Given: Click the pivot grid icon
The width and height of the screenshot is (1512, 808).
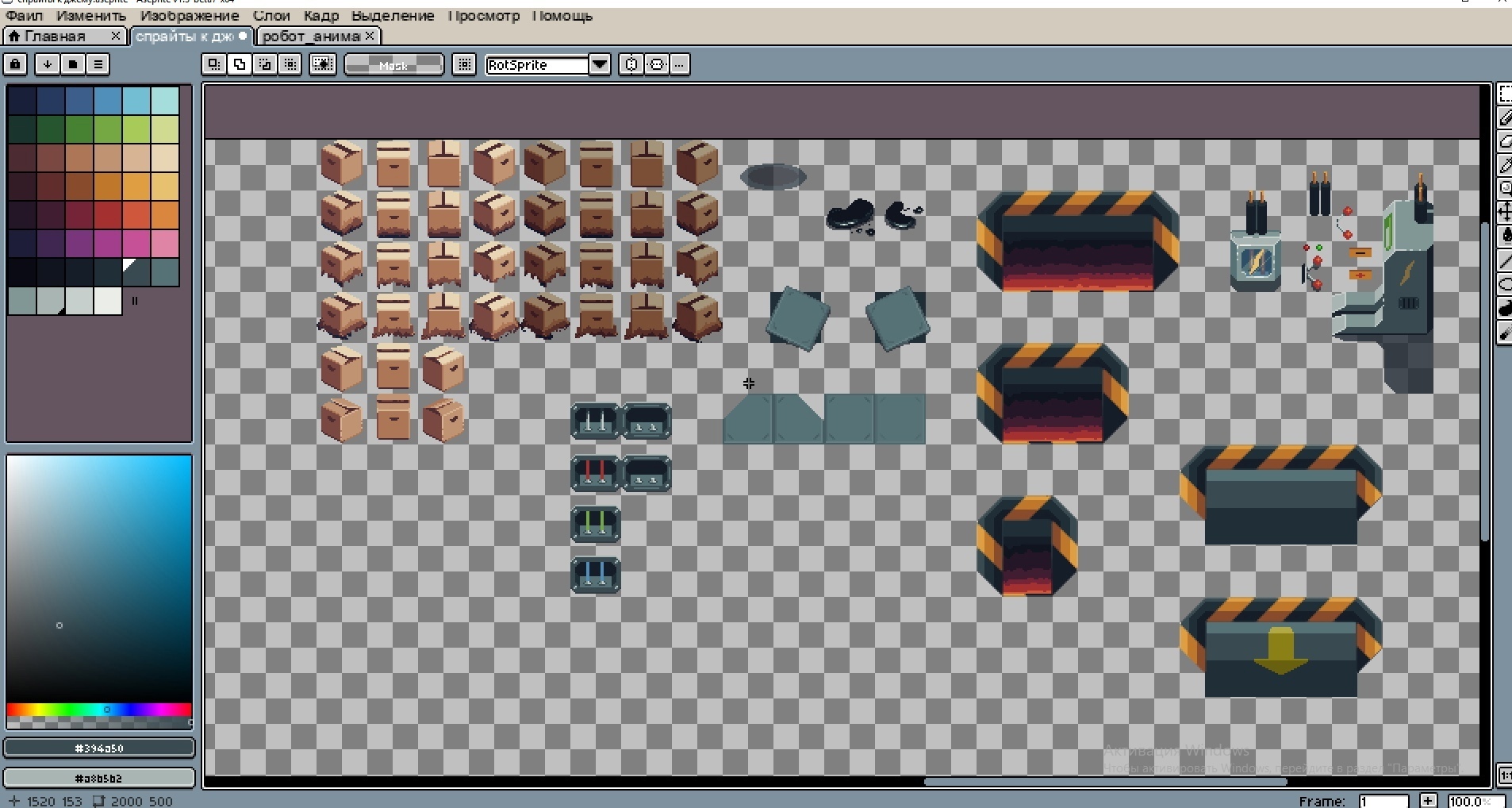Looking at the screenshot, I should 464,64.
